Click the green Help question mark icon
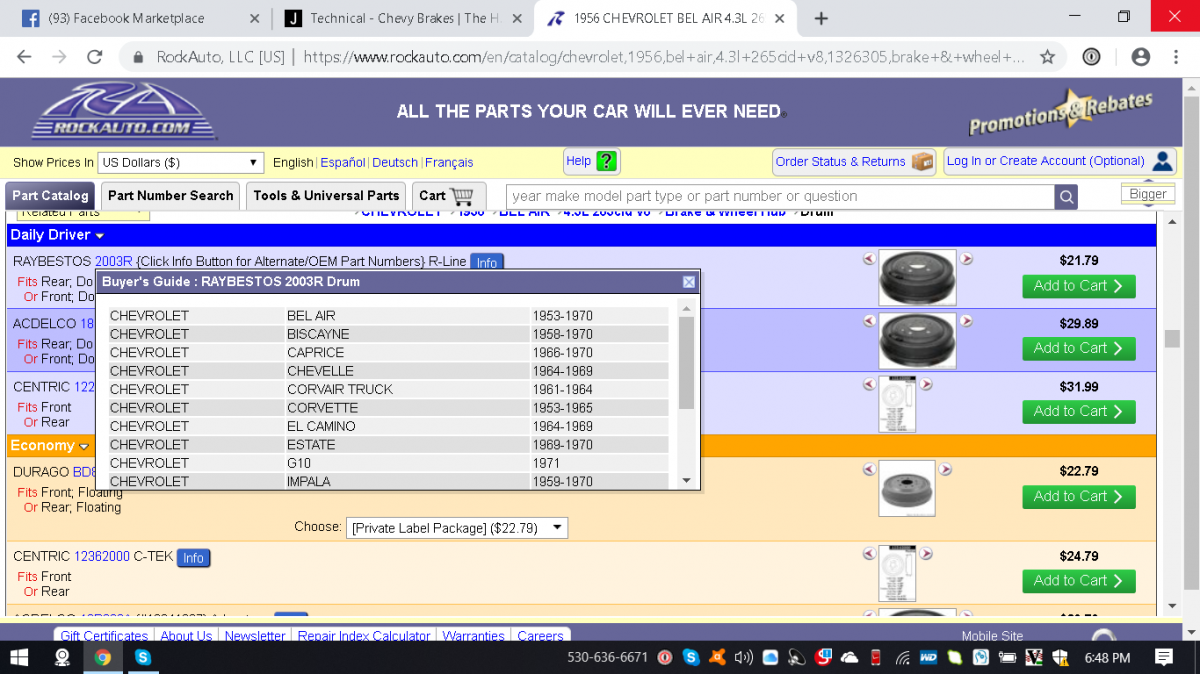This screenshot has height=674, width=1200. click(x=606, y=161)
